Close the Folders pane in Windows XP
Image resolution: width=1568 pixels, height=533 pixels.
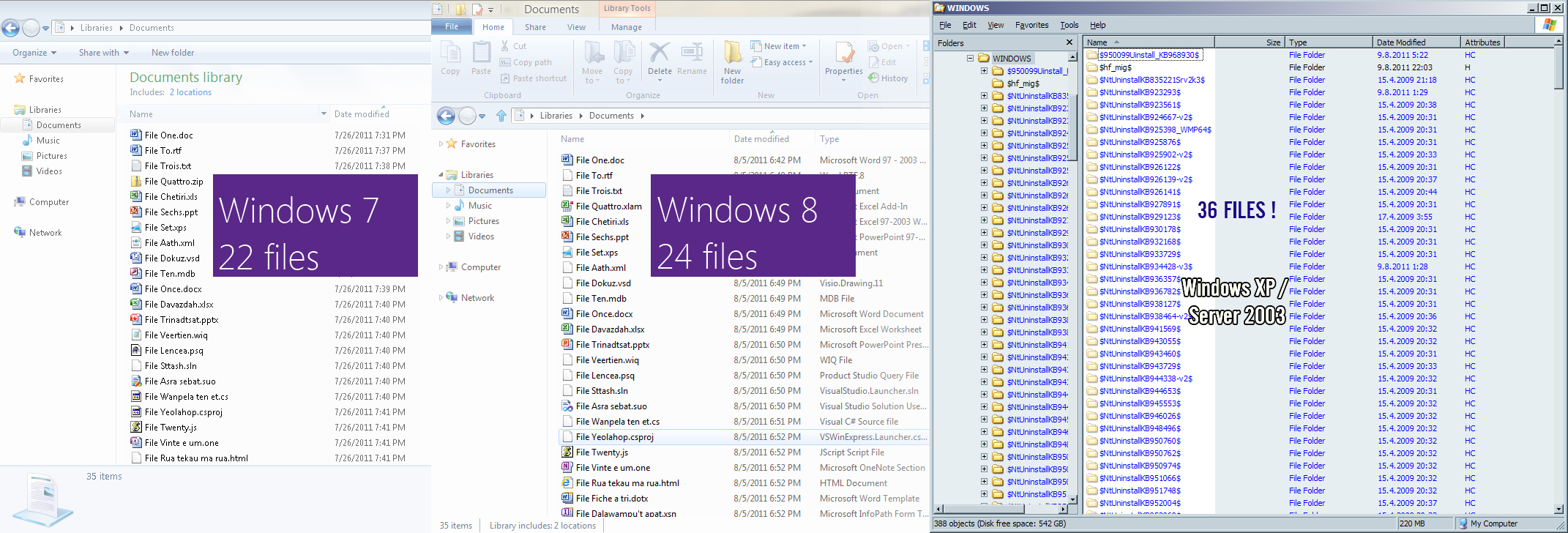point(1069,43)
